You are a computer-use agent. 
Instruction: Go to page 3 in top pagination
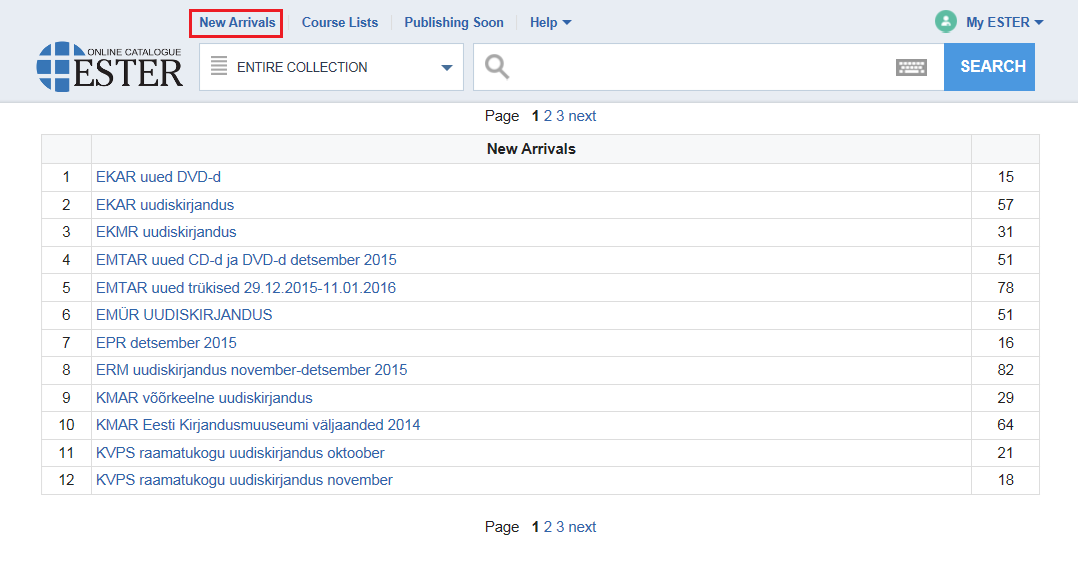pos(560,116)
